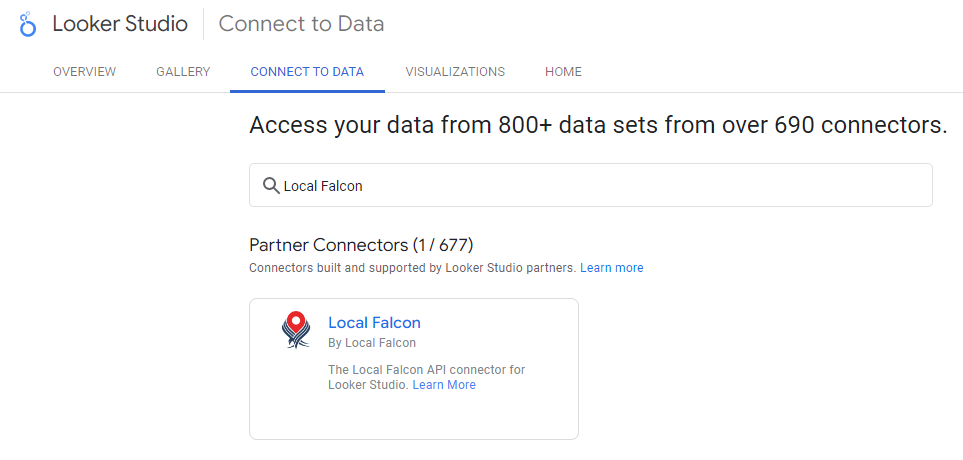Select the Local Falcon falcon pin logo
963x460 pixels.
point(296,330)
